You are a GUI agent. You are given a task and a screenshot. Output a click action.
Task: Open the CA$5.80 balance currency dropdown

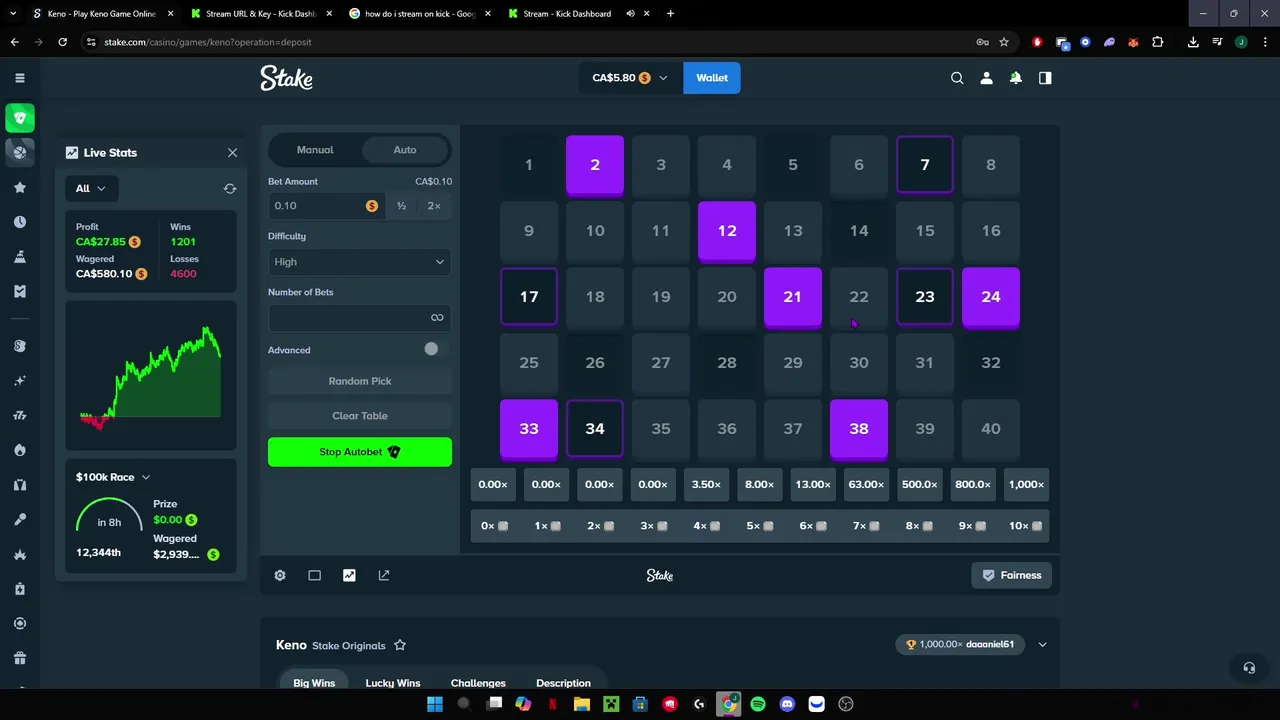pyautogui.click(x=630, y=78)
